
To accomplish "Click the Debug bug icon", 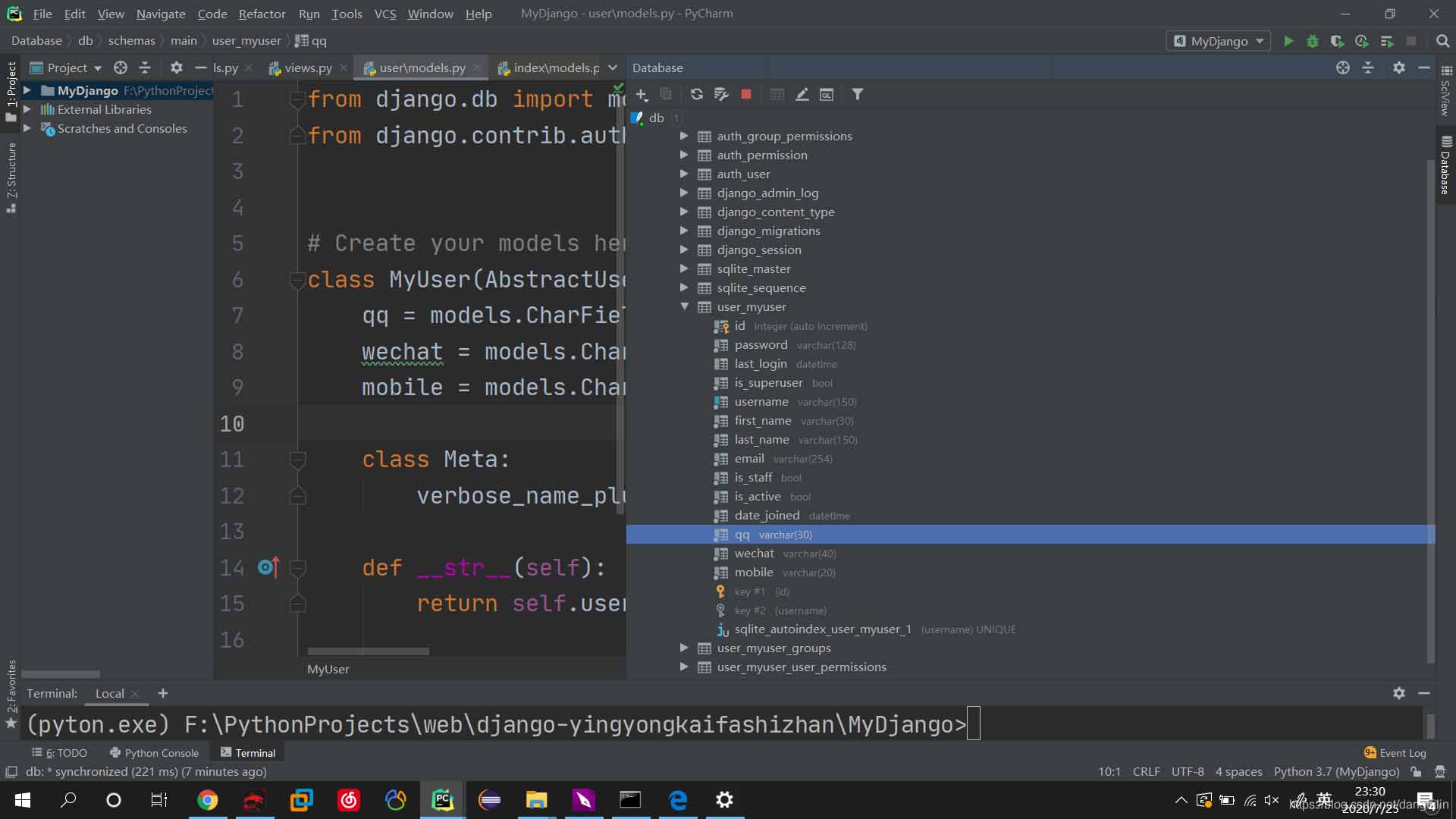I will [x=1313, y=41].
